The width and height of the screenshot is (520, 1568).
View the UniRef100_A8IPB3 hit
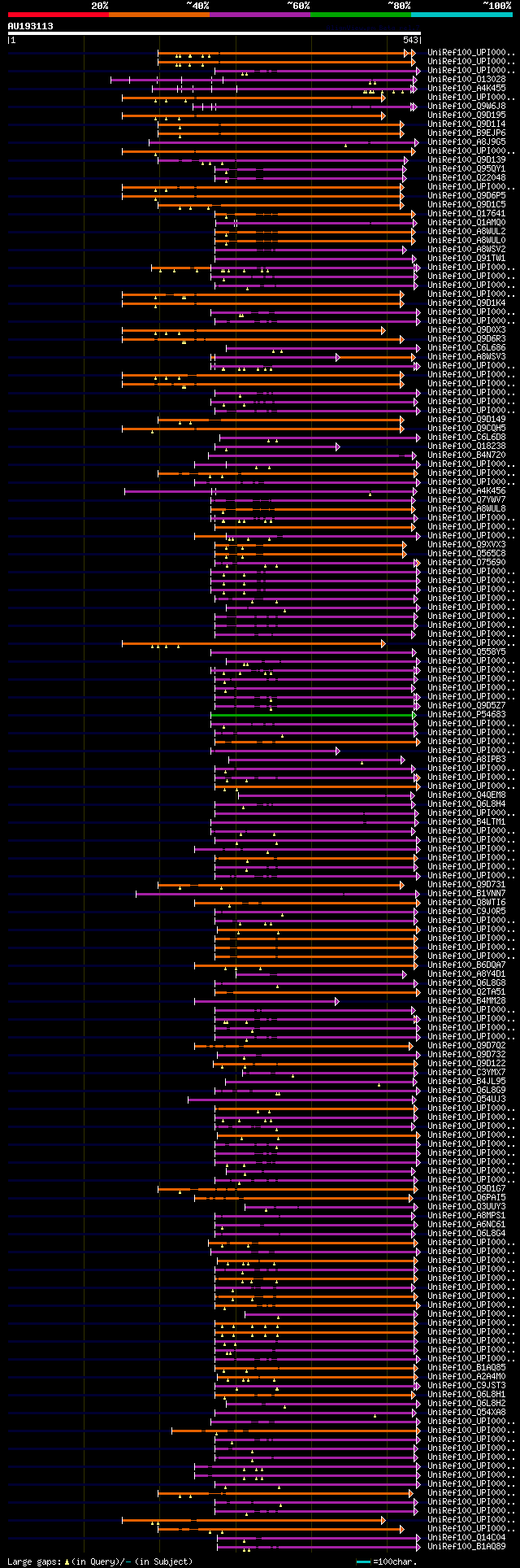466,759
